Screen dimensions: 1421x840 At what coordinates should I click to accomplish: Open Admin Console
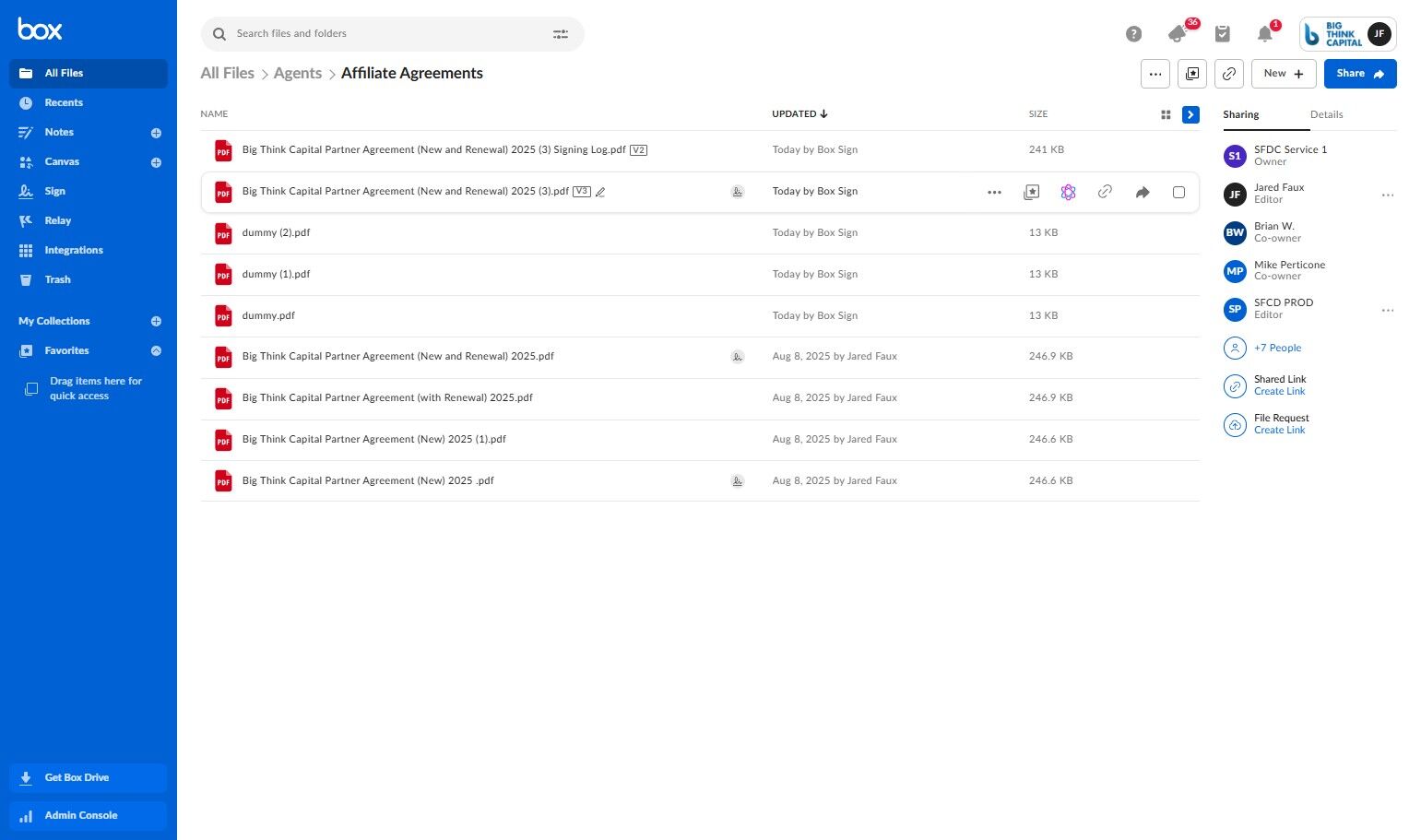(x=89, y=815)
